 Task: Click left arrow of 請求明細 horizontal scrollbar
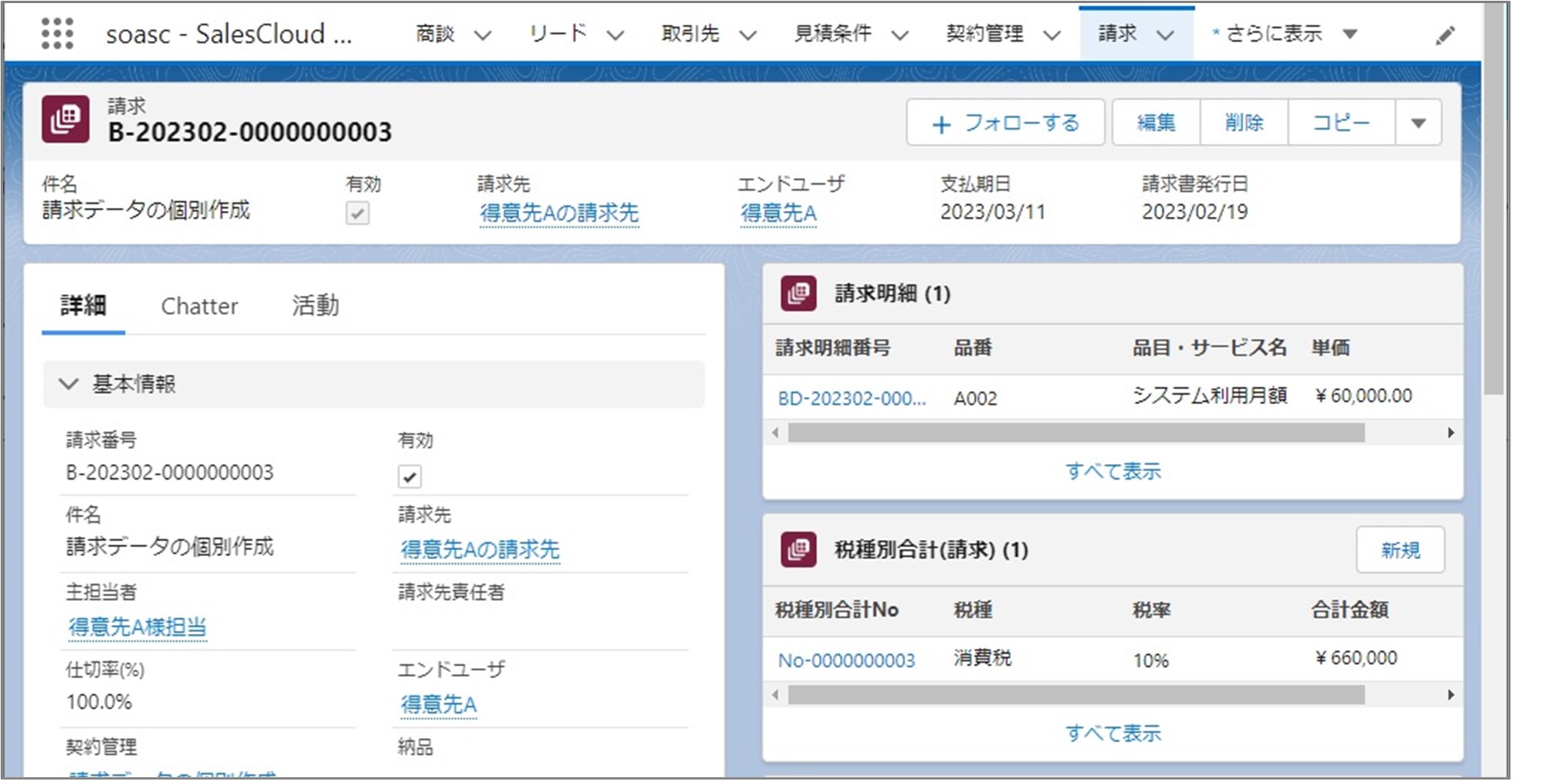point(775,433)
